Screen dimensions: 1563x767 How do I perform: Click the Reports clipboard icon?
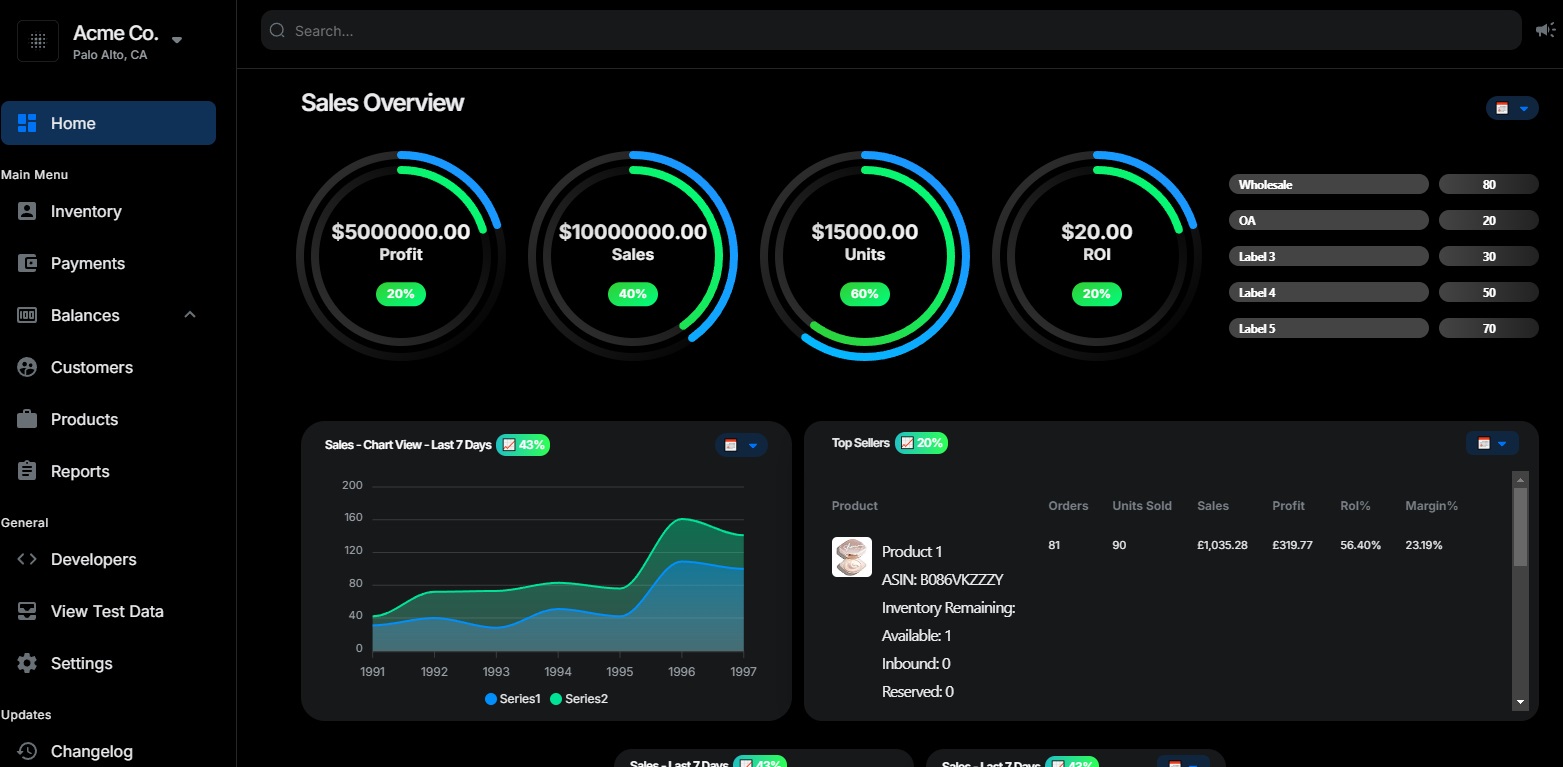(x=27, y=471)
